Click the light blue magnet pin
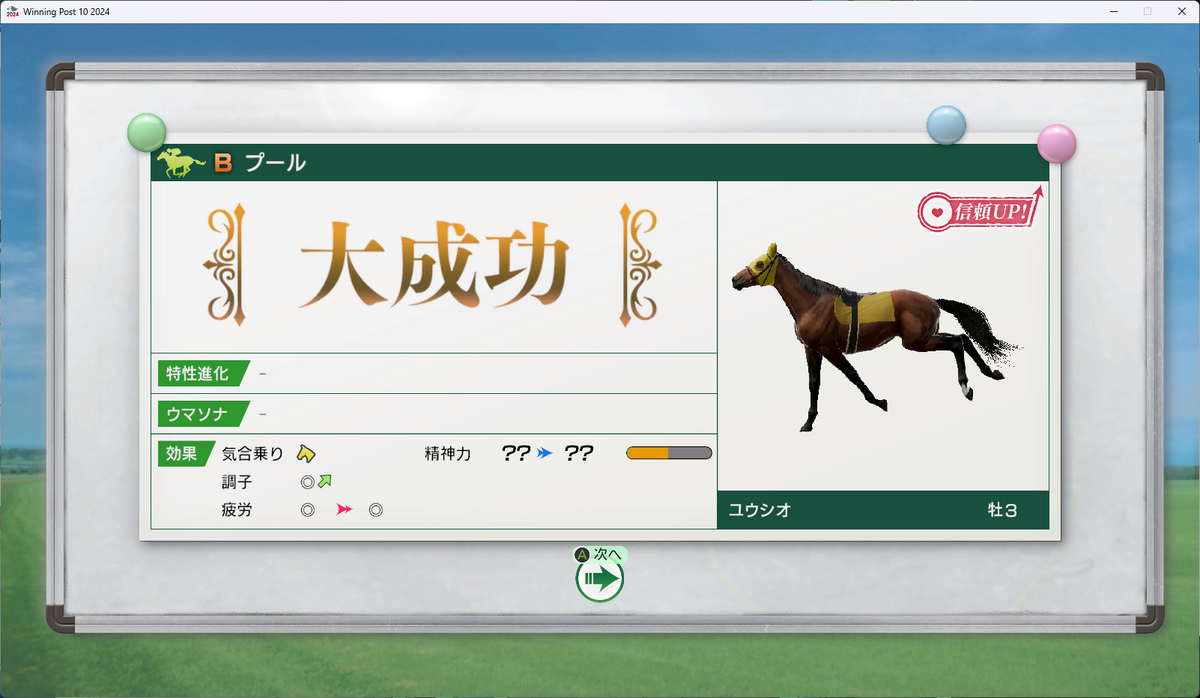Image resolution: width=1200 pixels, height=698 pixels. point(946,125)
